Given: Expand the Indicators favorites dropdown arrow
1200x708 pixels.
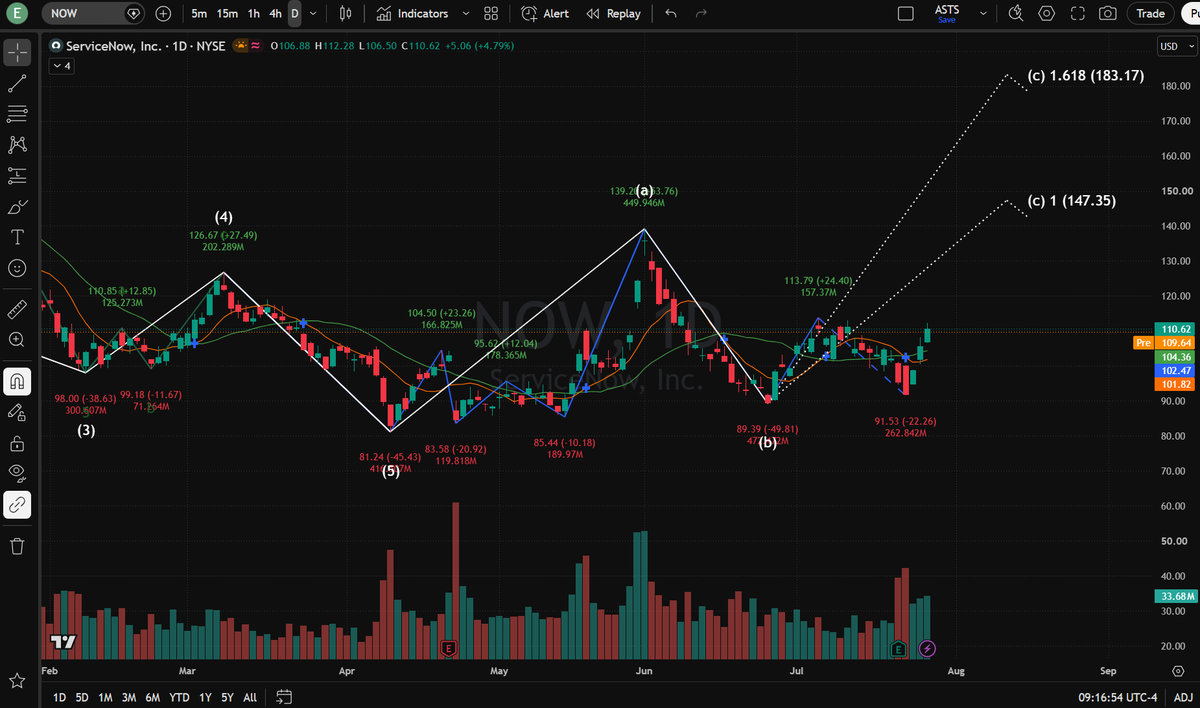Looking at the screenshot, I should (x=466, y=14).
